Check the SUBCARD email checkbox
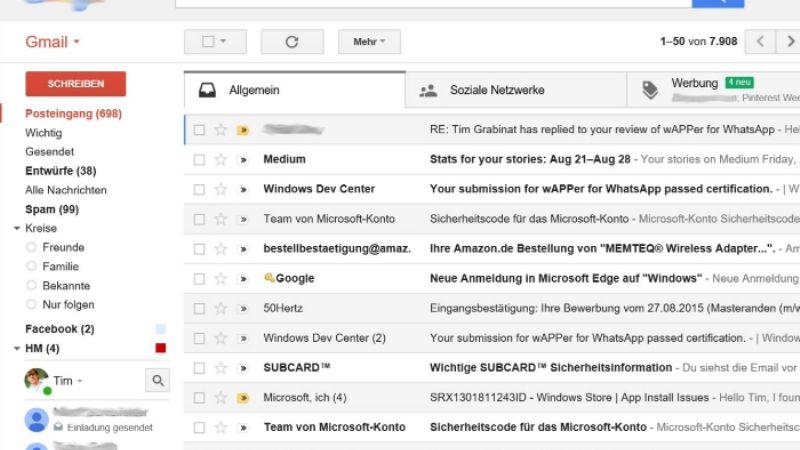The image size is (800, 450). [x=199, y=368]
